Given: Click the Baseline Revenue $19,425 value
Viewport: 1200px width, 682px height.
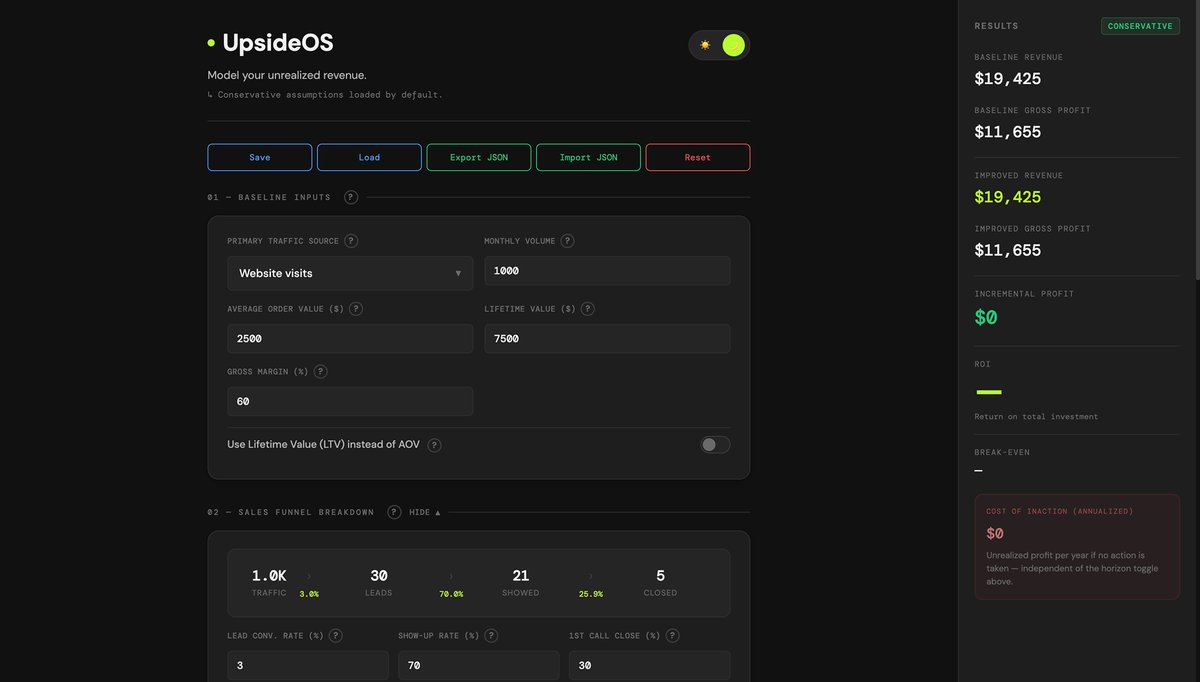Looking at the screenshot, I should [1008, 78].
